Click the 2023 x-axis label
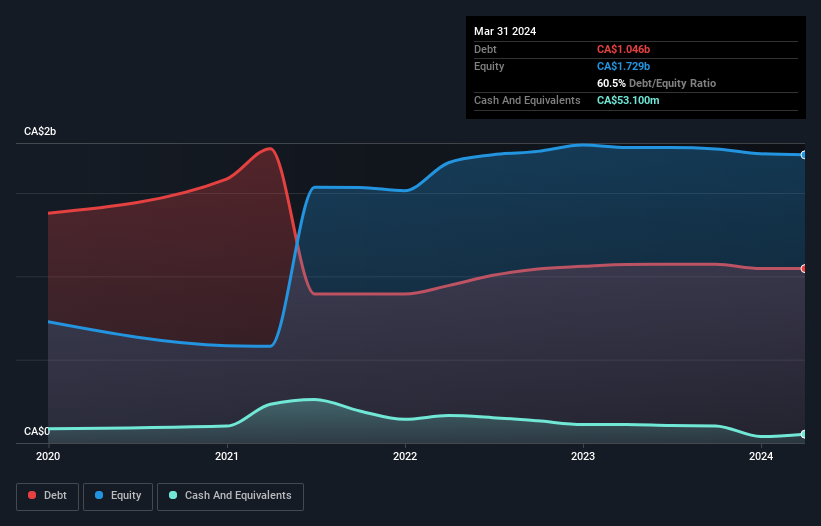The image size is (821, 526). pyautogui.click(x=583, y=456)
